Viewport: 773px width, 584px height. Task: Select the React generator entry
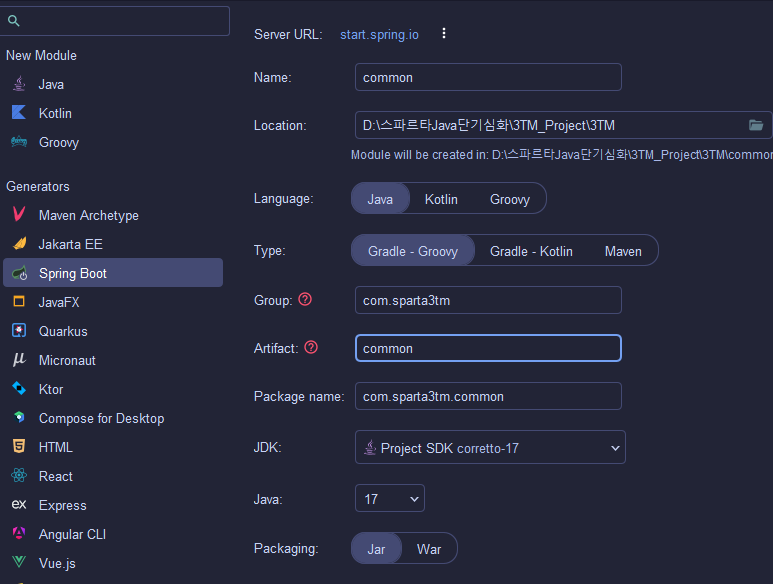click(112, 477)
